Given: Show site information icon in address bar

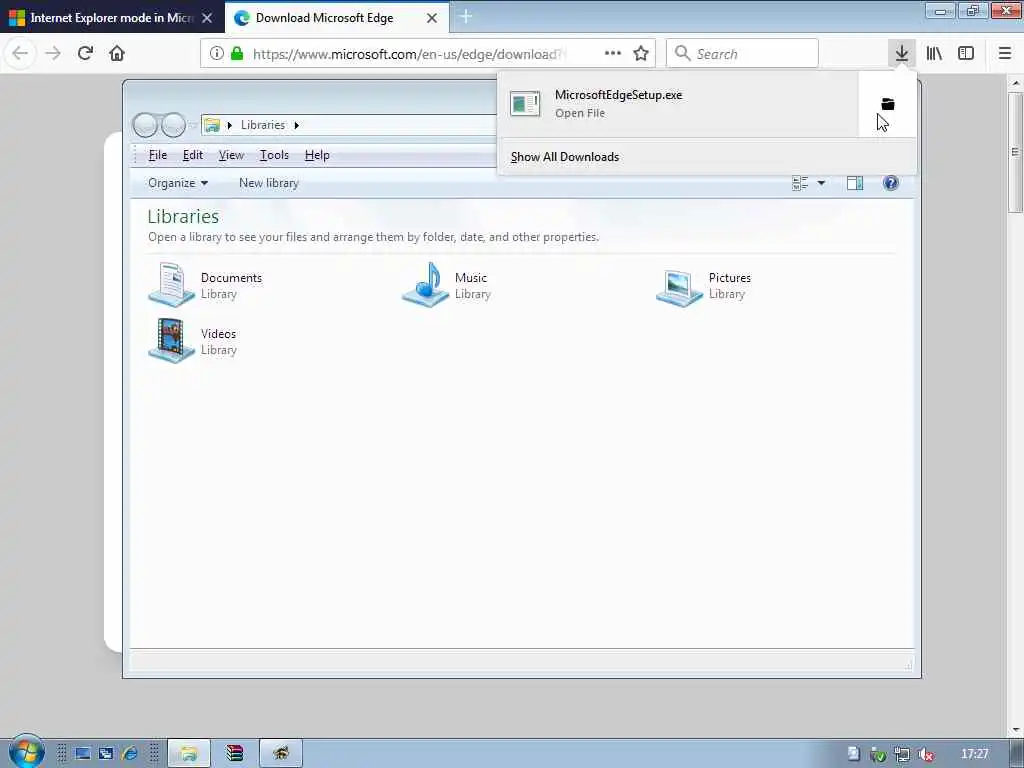Looking at the screenshot, I should tap(217, 54).
